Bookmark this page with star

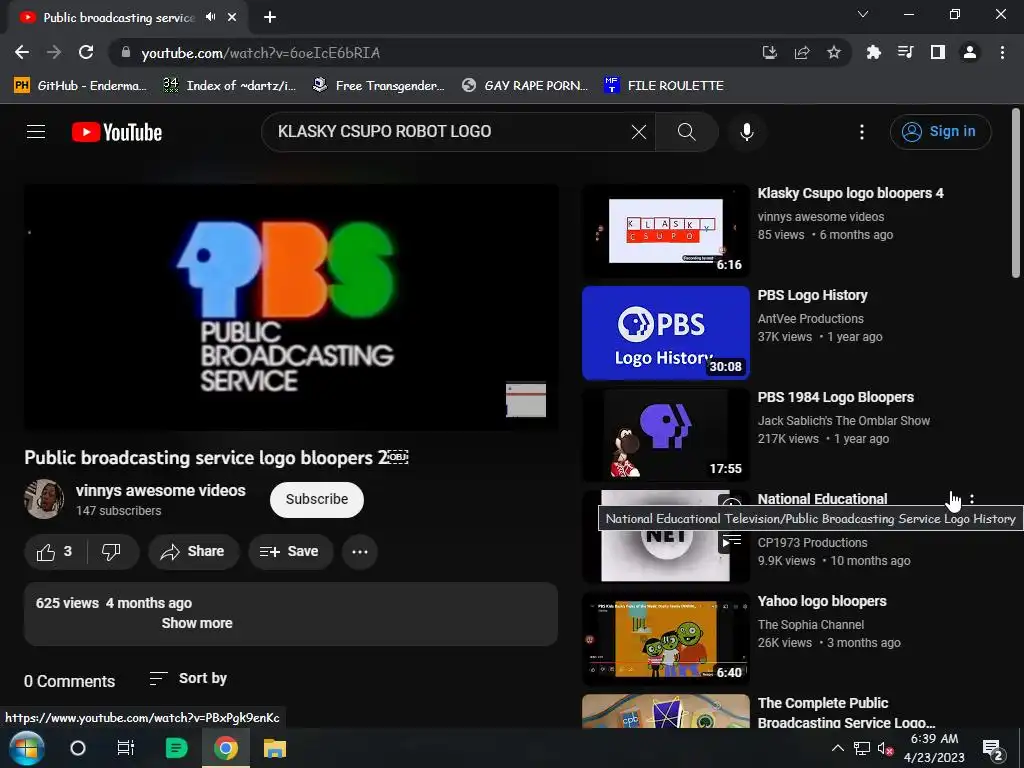pyautogui.click(x=834, y=52)
